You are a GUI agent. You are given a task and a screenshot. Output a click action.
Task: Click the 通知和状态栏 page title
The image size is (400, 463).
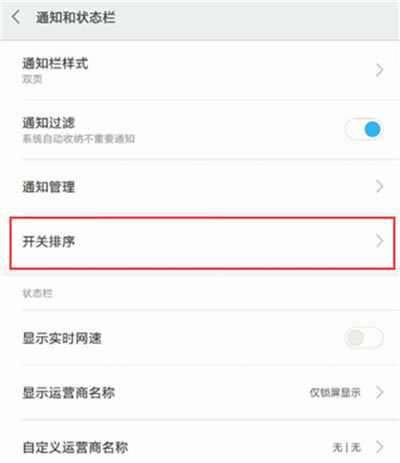[x=76, y=17]
